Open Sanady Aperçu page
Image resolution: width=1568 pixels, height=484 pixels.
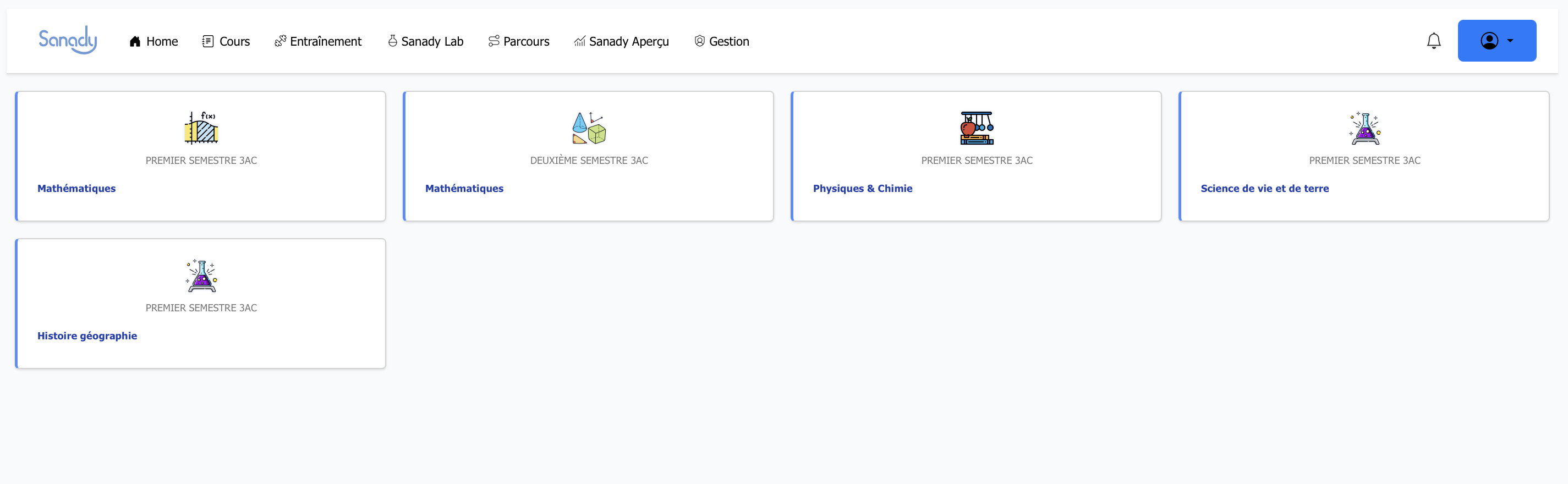[x=621, y=41]
